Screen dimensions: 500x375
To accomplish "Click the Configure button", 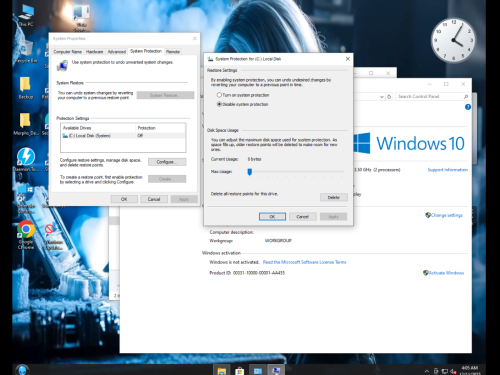I will [x=167, y=162].
